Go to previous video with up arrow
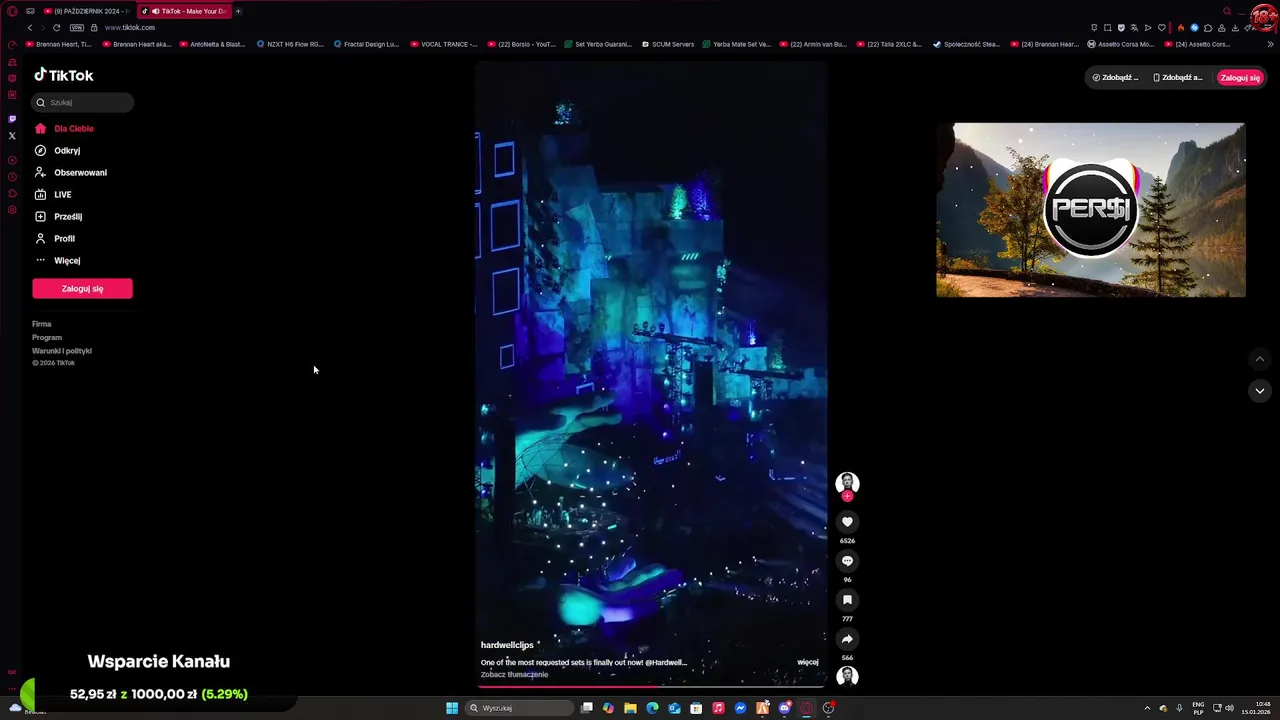This screenshot has height=720, width=1280. tap(1259, 359)
